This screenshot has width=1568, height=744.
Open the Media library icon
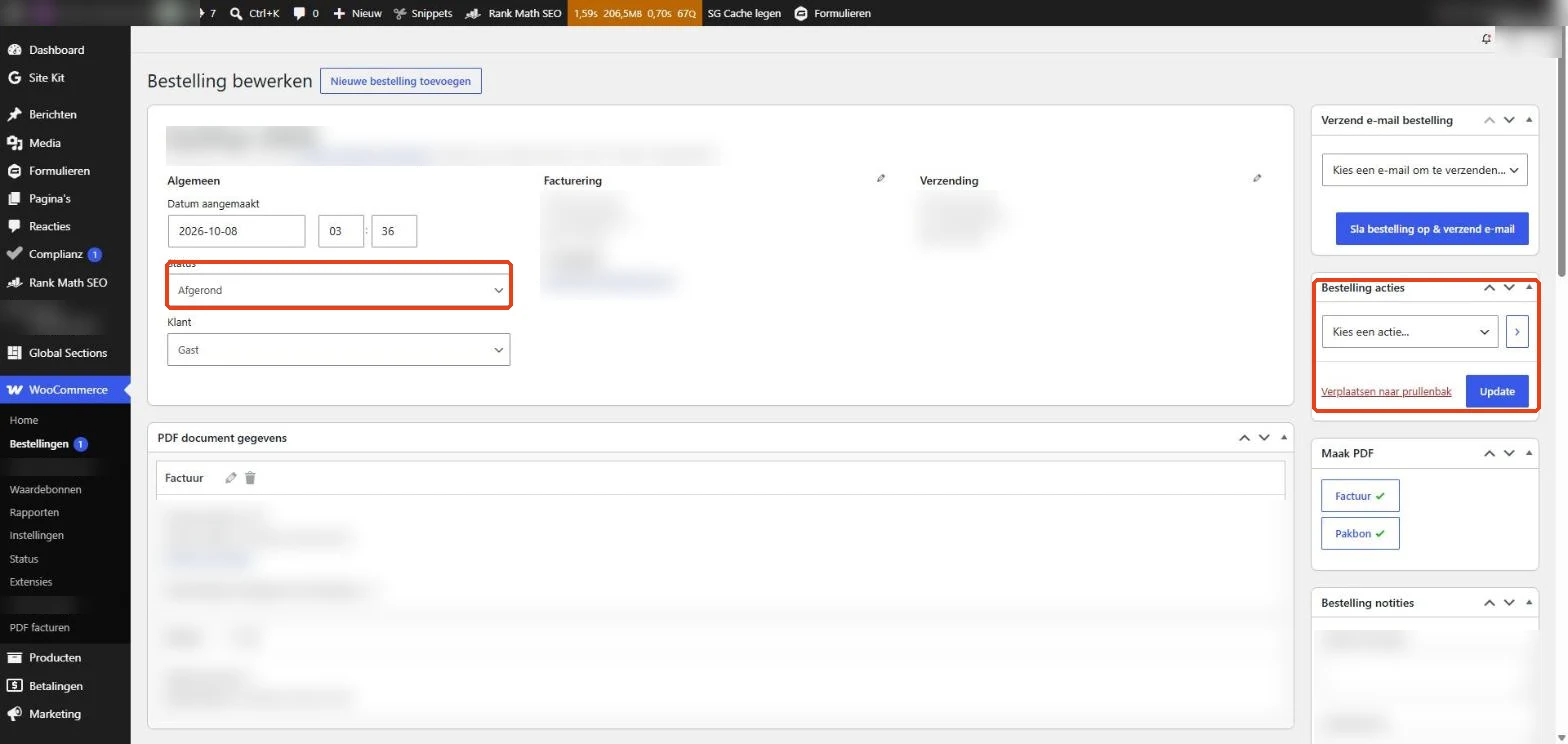pyautogui.click(x=14, y=143)
